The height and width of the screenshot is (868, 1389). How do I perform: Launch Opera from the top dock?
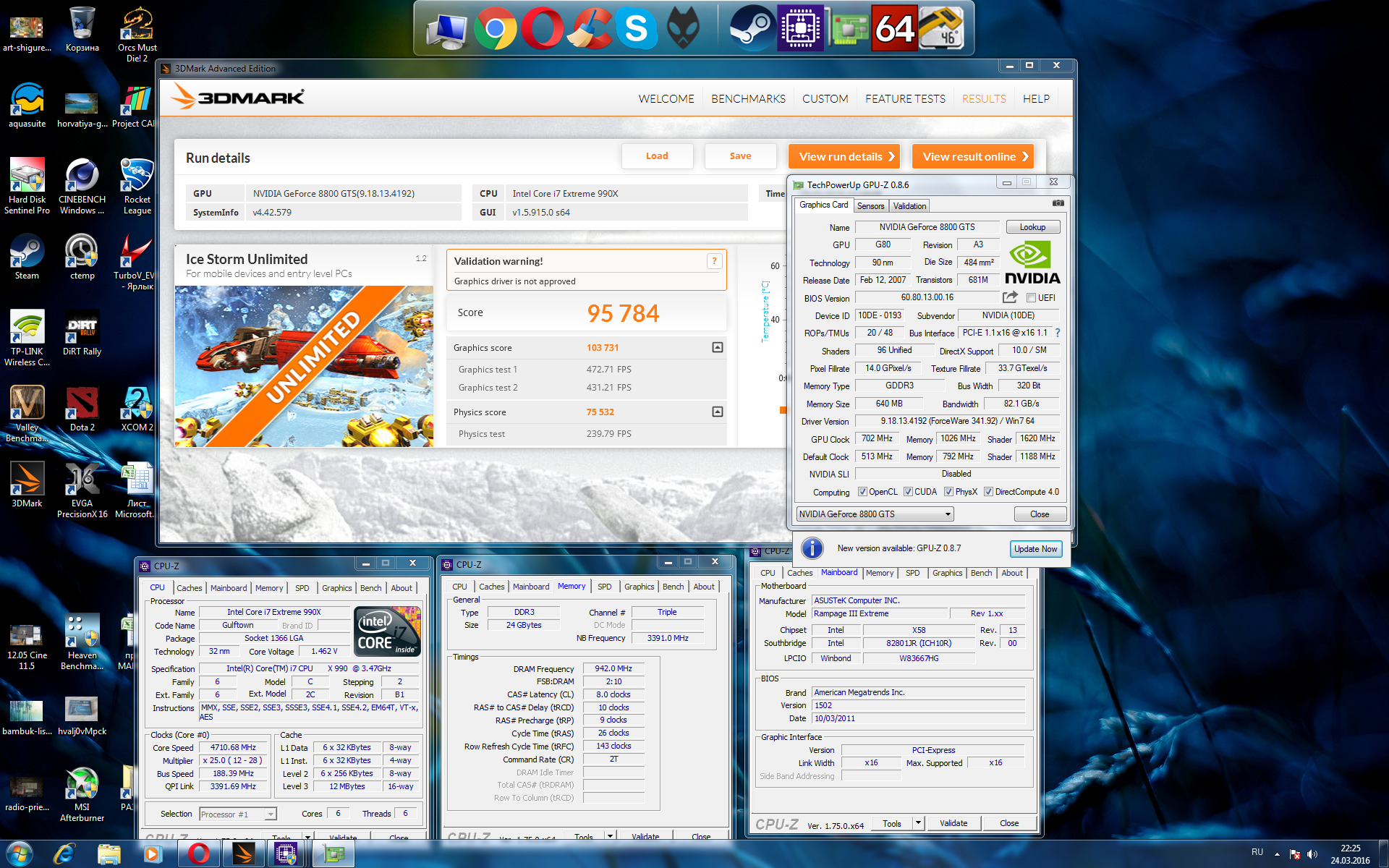click(543, 29)
